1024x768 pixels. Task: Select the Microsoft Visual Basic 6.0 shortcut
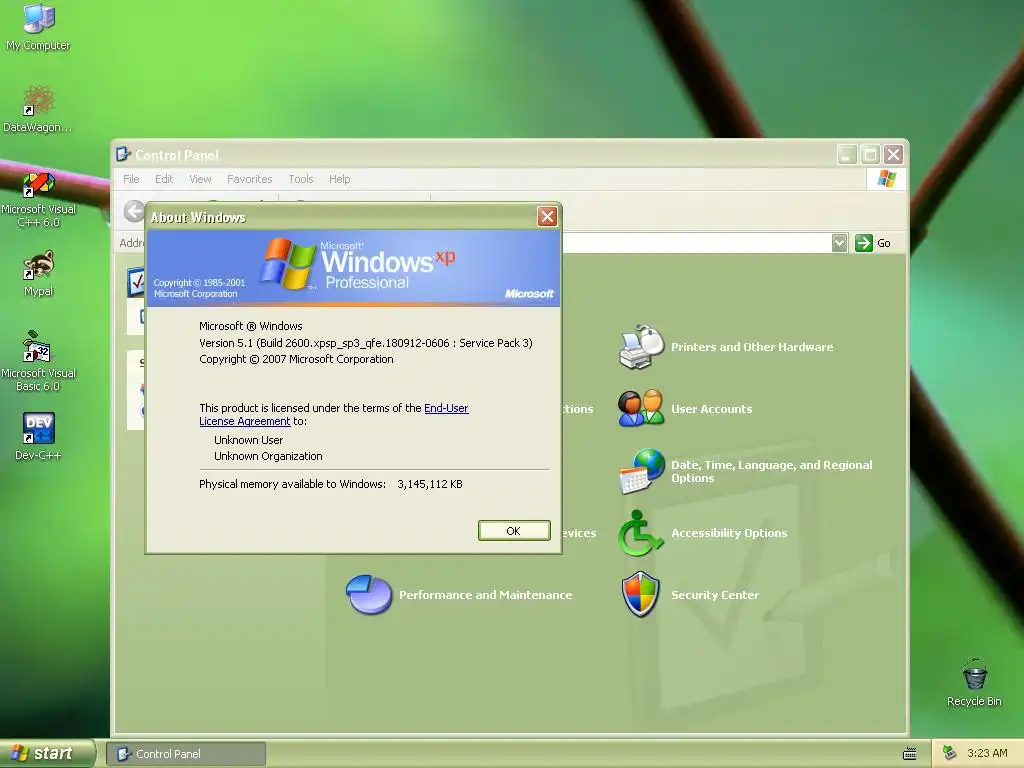39,361
